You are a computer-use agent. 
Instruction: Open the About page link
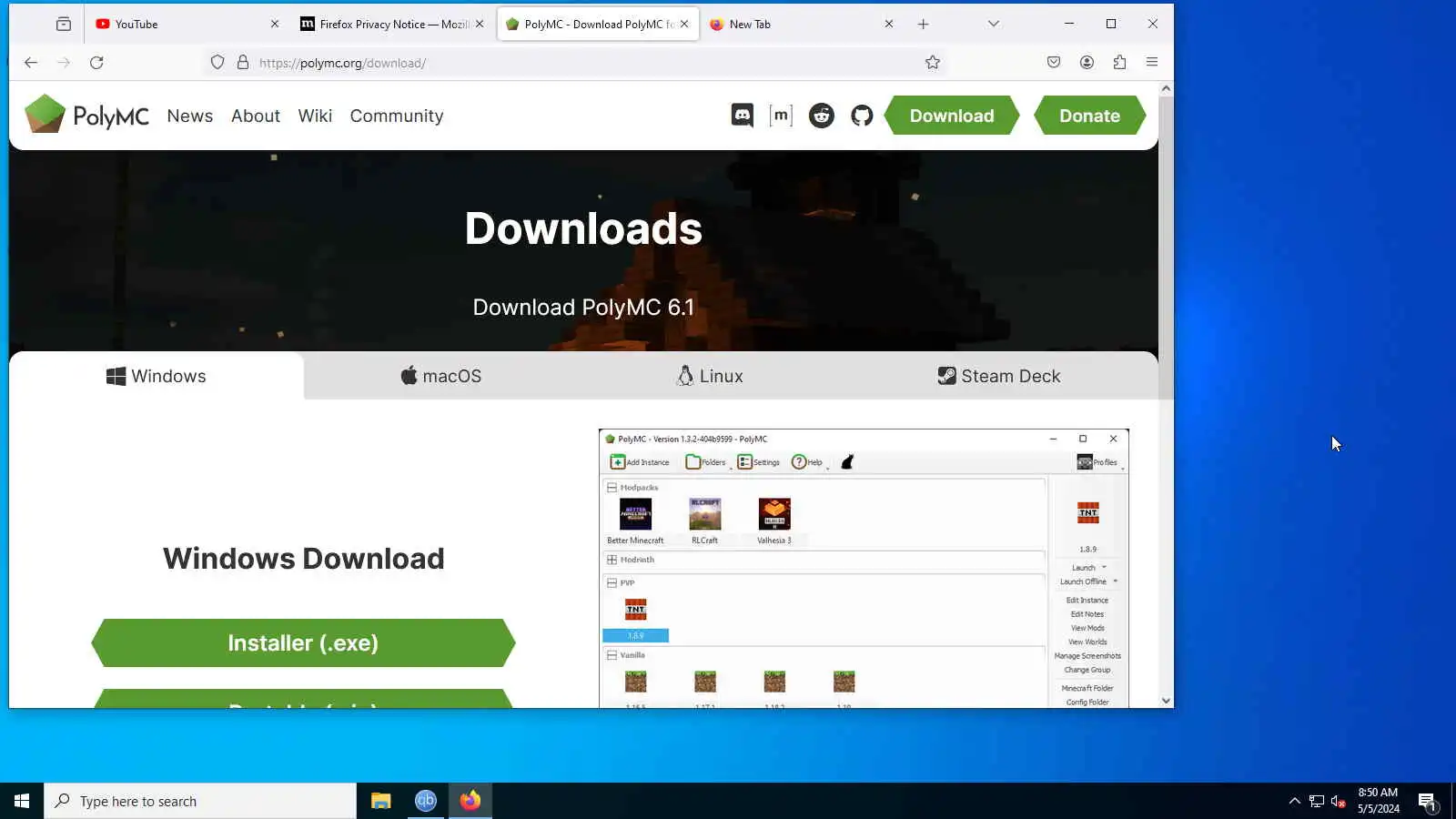(x=256, y=116)
